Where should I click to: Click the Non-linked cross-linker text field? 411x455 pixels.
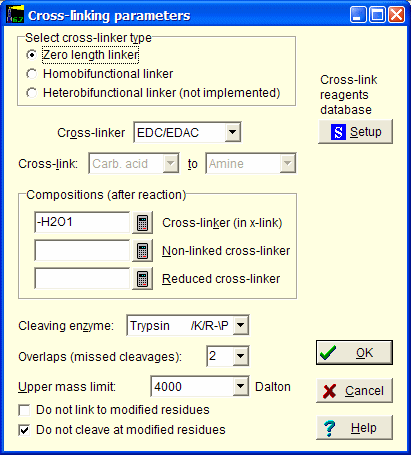click(82, 250)
